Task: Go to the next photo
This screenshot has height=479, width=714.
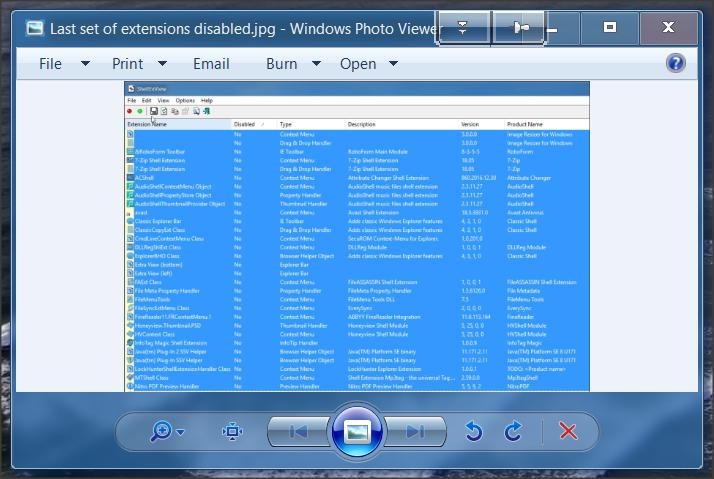Action: pyautogui.click(x=415, y=431)
